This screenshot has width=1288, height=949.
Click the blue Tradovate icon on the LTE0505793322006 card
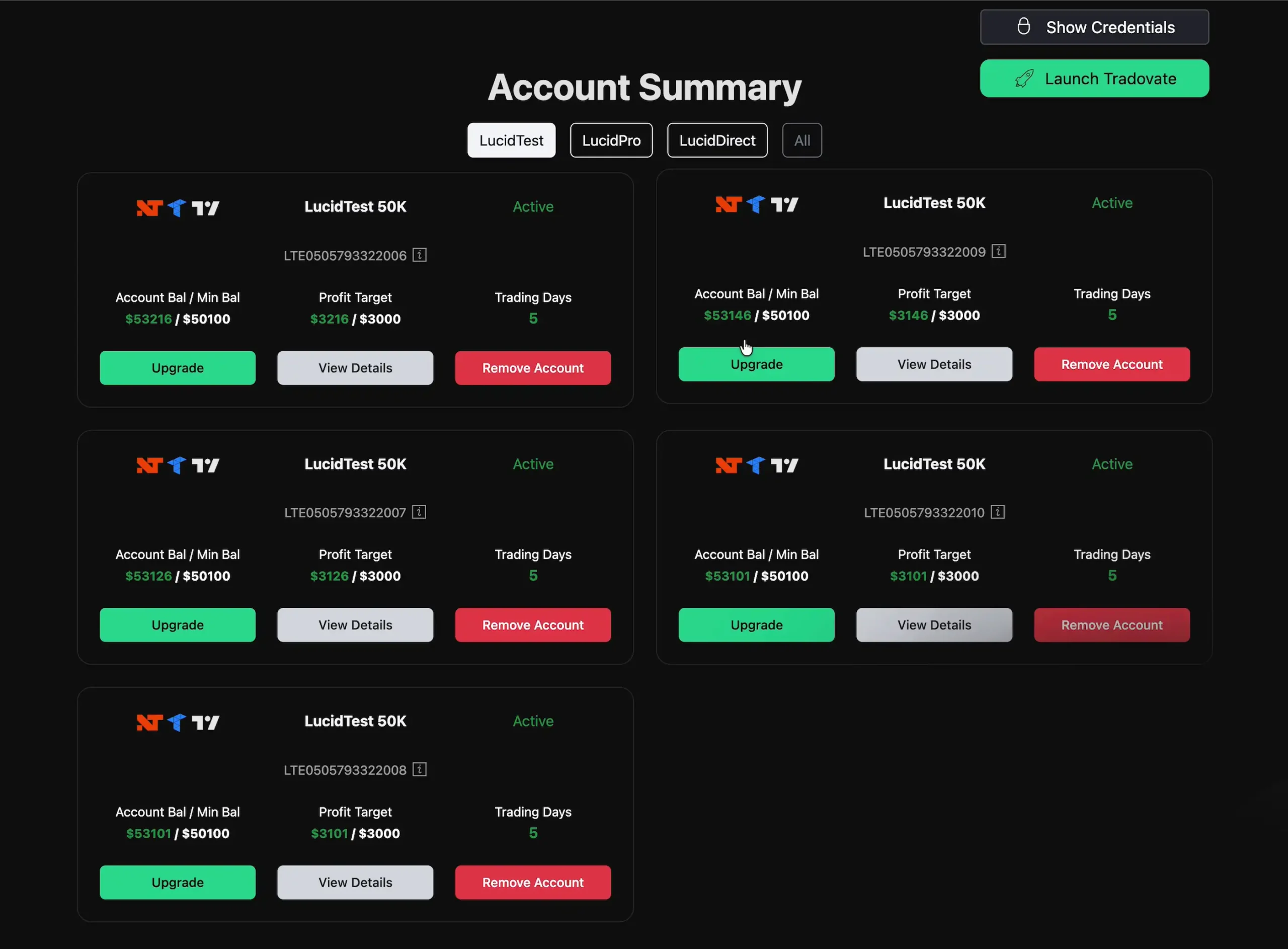[x=177, y=208]
